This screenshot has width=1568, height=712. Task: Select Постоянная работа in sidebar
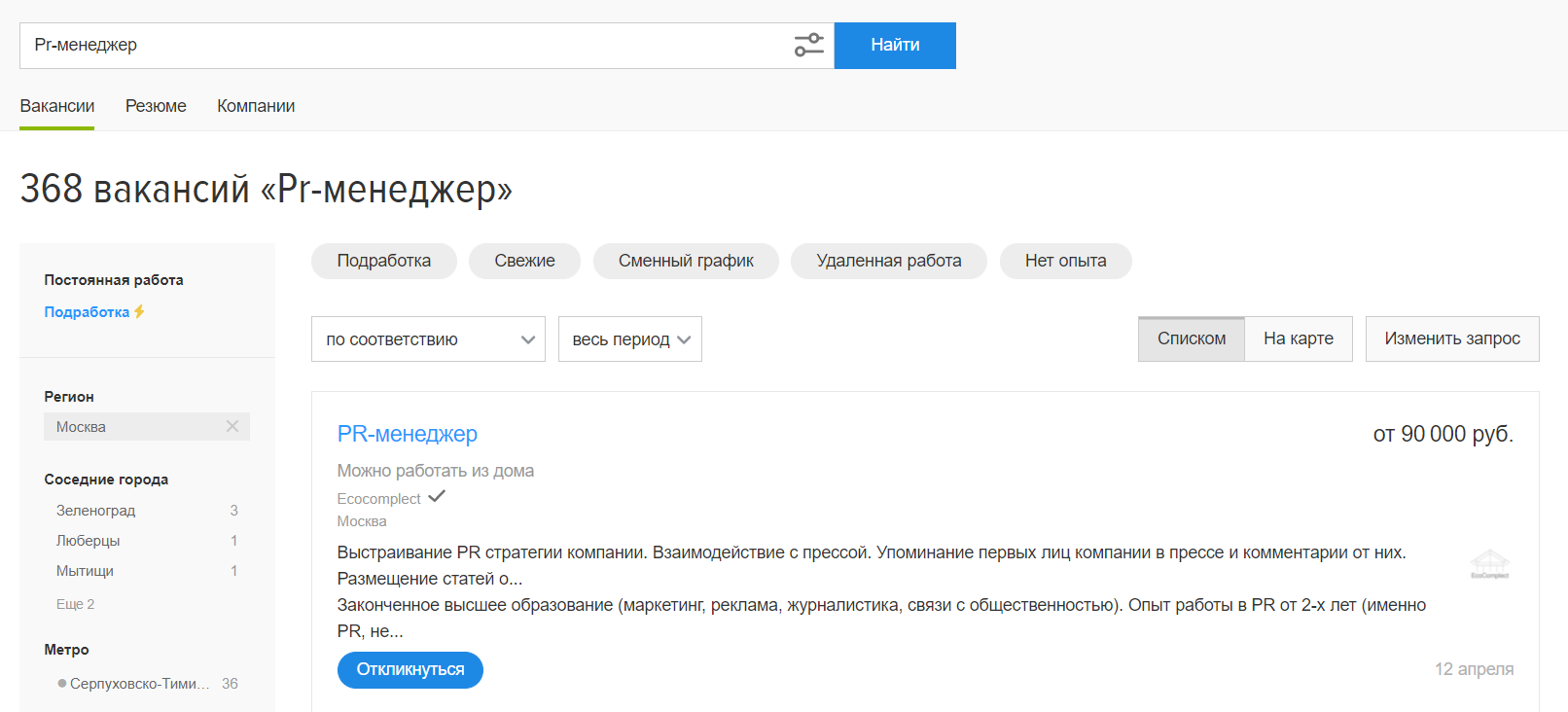pyautogui.click(x=114, y=280)
